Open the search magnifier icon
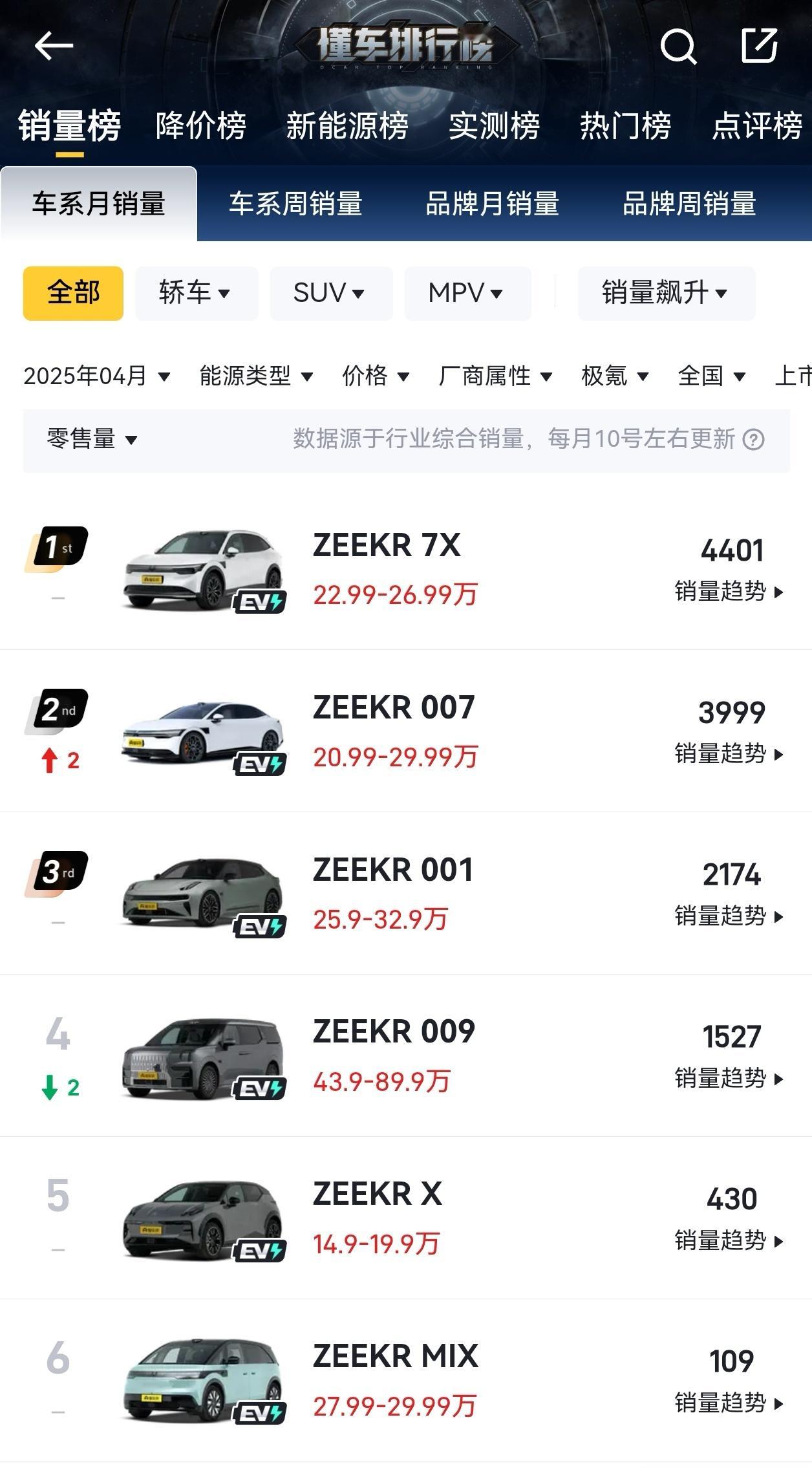 [x=678, y=47]
